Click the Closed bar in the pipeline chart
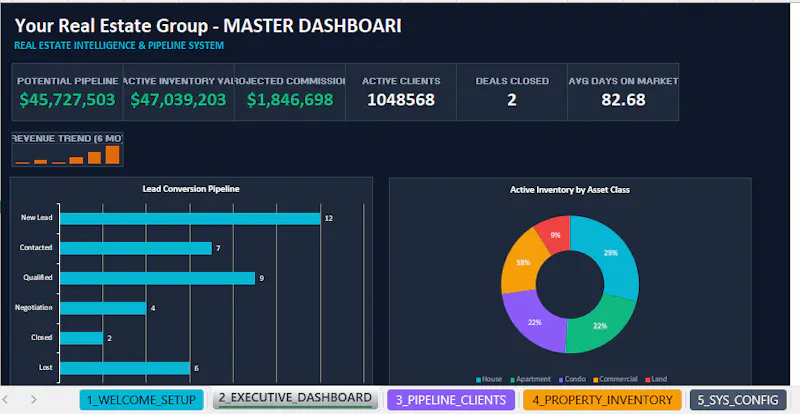 [x=82, y=338]
